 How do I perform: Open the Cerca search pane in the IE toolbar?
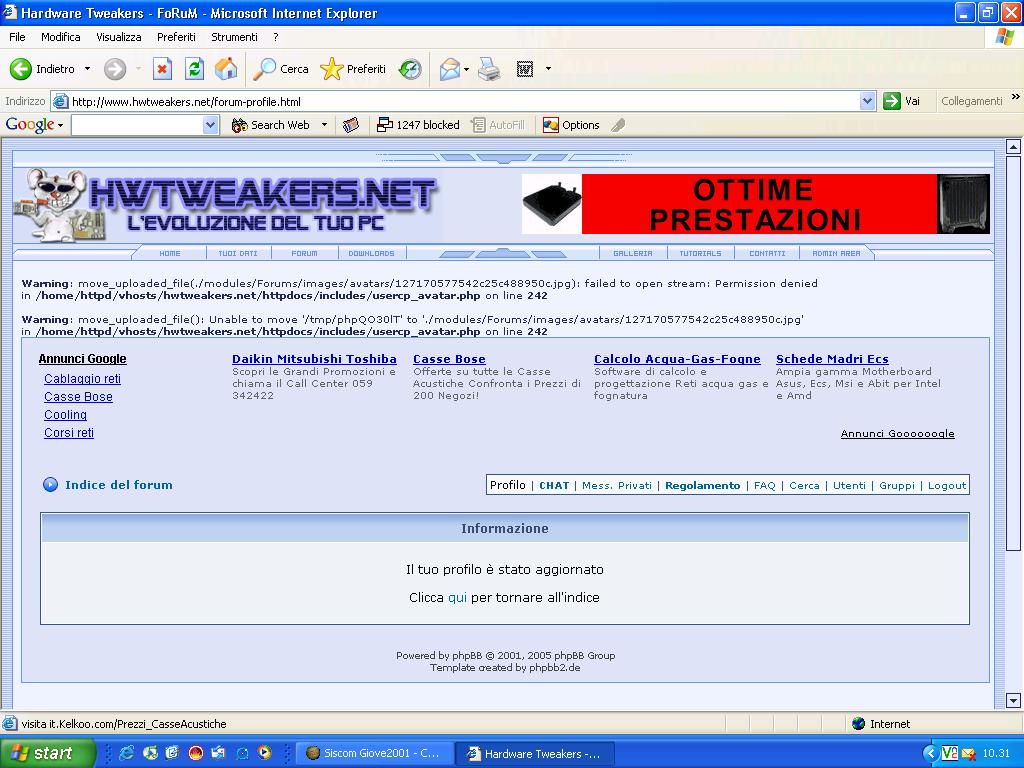tap(281, 69)
